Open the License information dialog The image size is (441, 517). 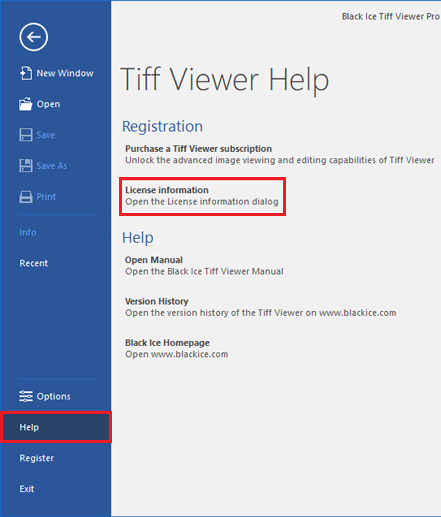202,196
